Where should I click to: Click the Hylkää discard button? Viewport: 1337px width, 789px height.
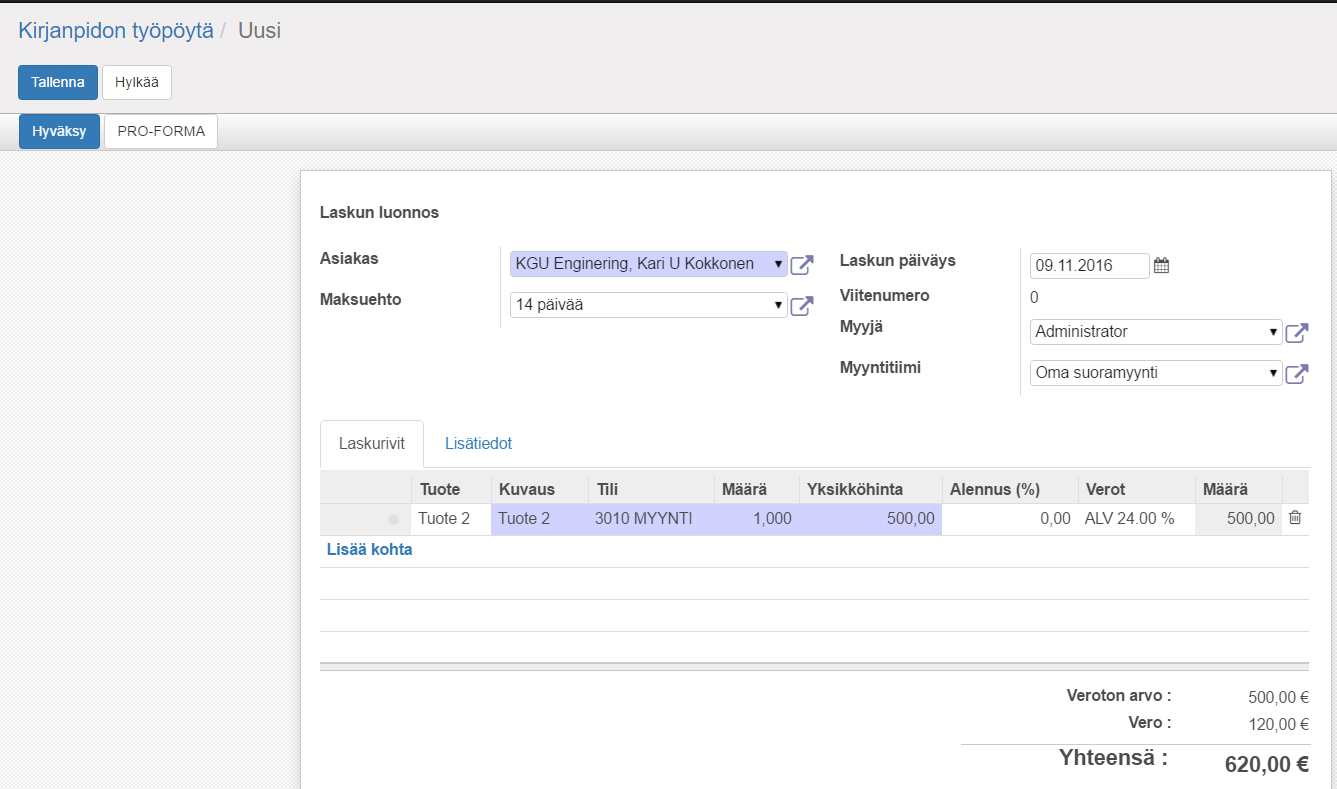coord(137,82)
